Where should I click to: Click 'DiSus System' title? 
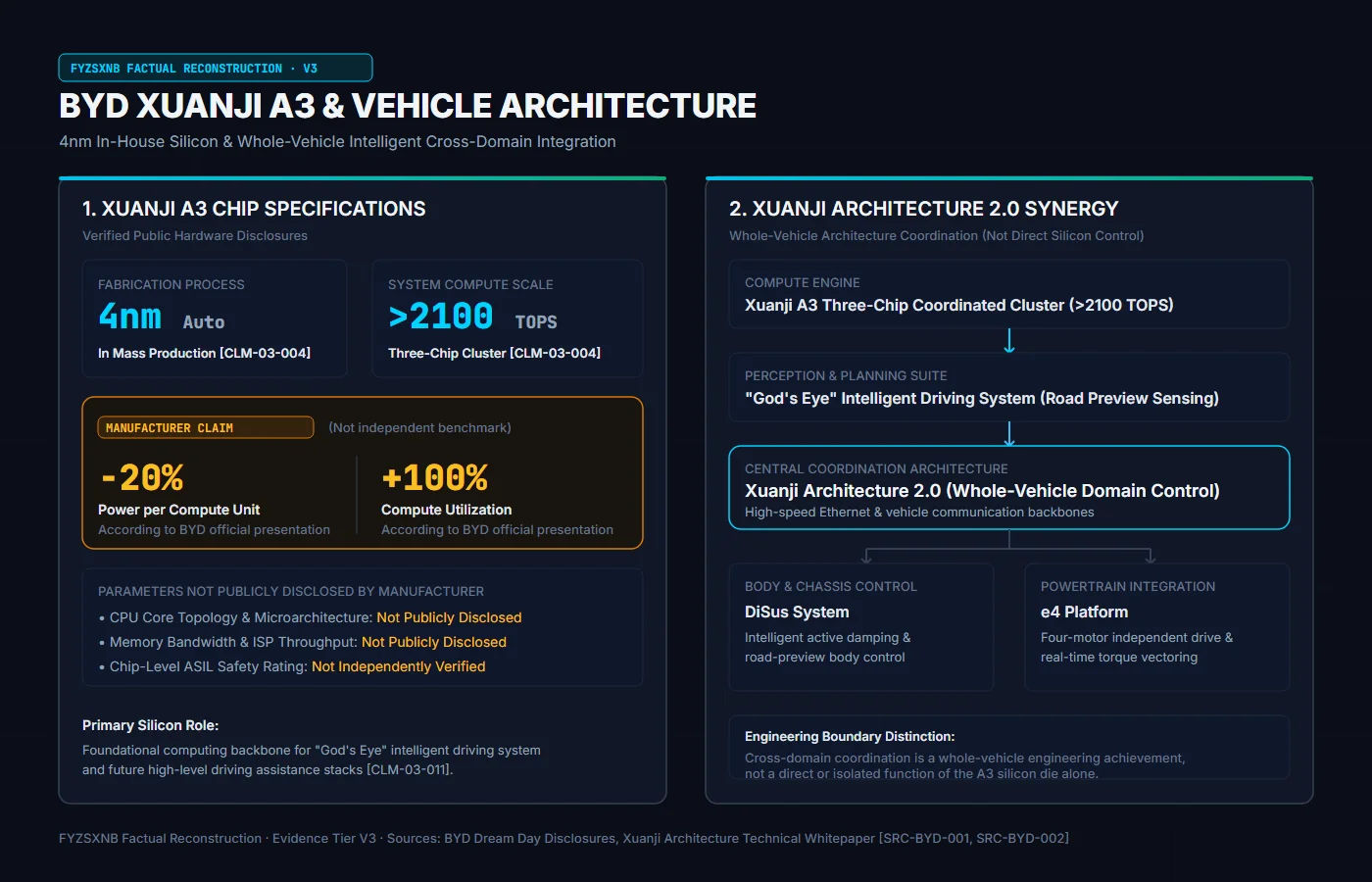click(x=797, y=612)
